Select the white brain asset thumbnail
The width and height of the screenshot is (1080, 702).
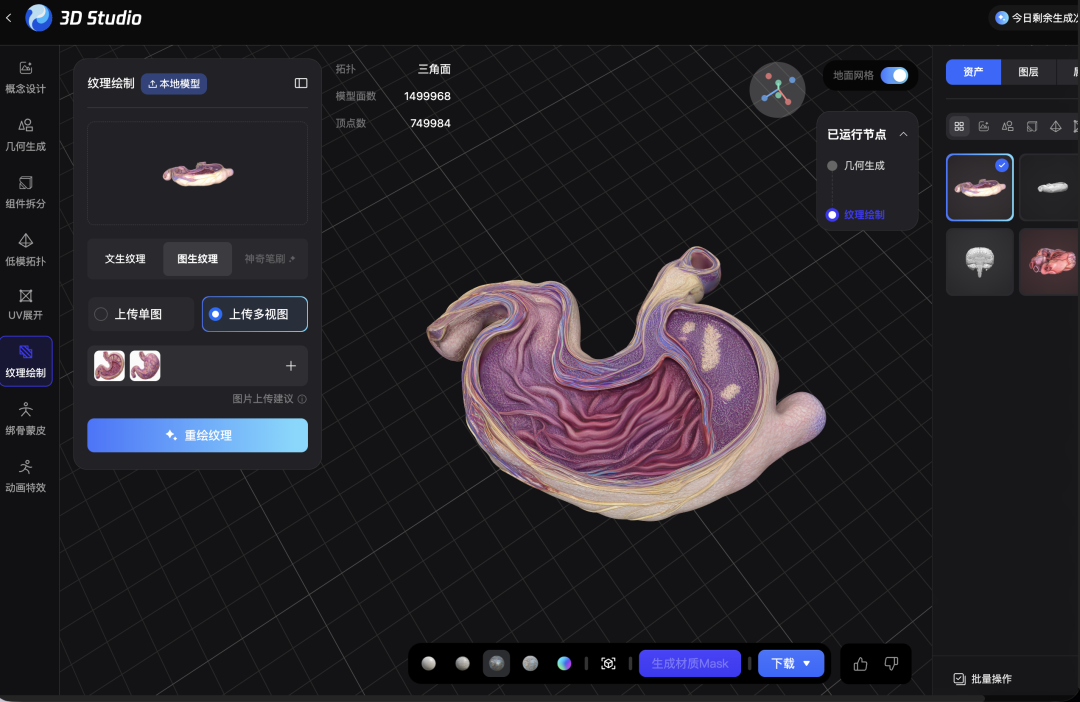point(979,262)
